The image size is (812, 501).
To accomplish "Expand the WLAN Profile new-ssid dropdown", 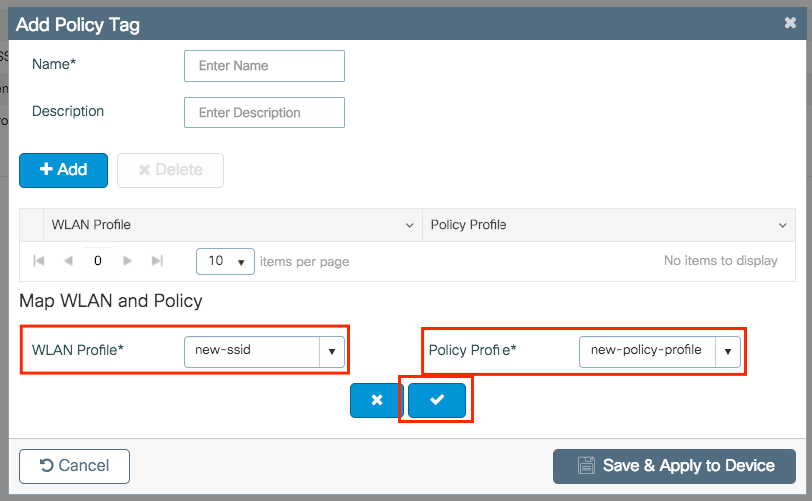I will point(332,351).
